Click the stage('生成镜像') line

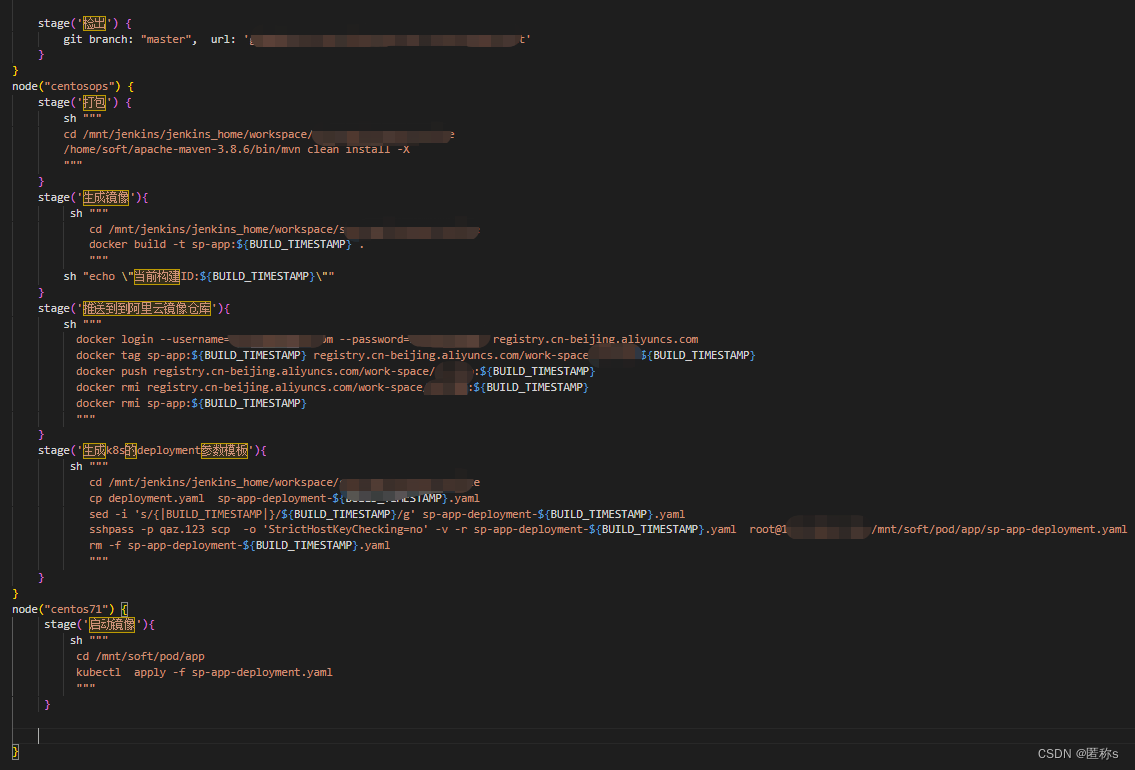click(93, 197)
